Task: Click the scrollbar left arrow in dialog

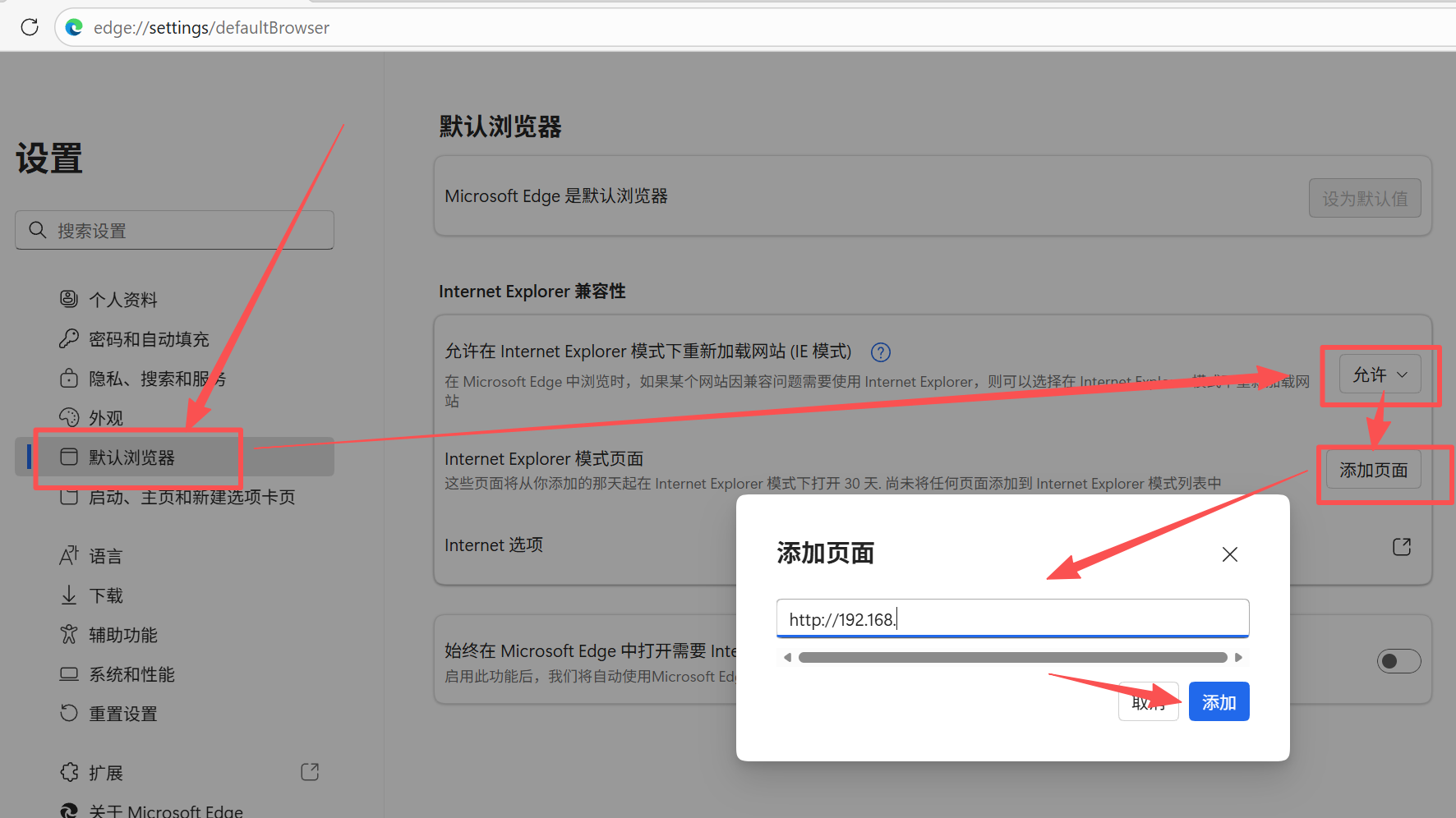Action: click(787, 657)
